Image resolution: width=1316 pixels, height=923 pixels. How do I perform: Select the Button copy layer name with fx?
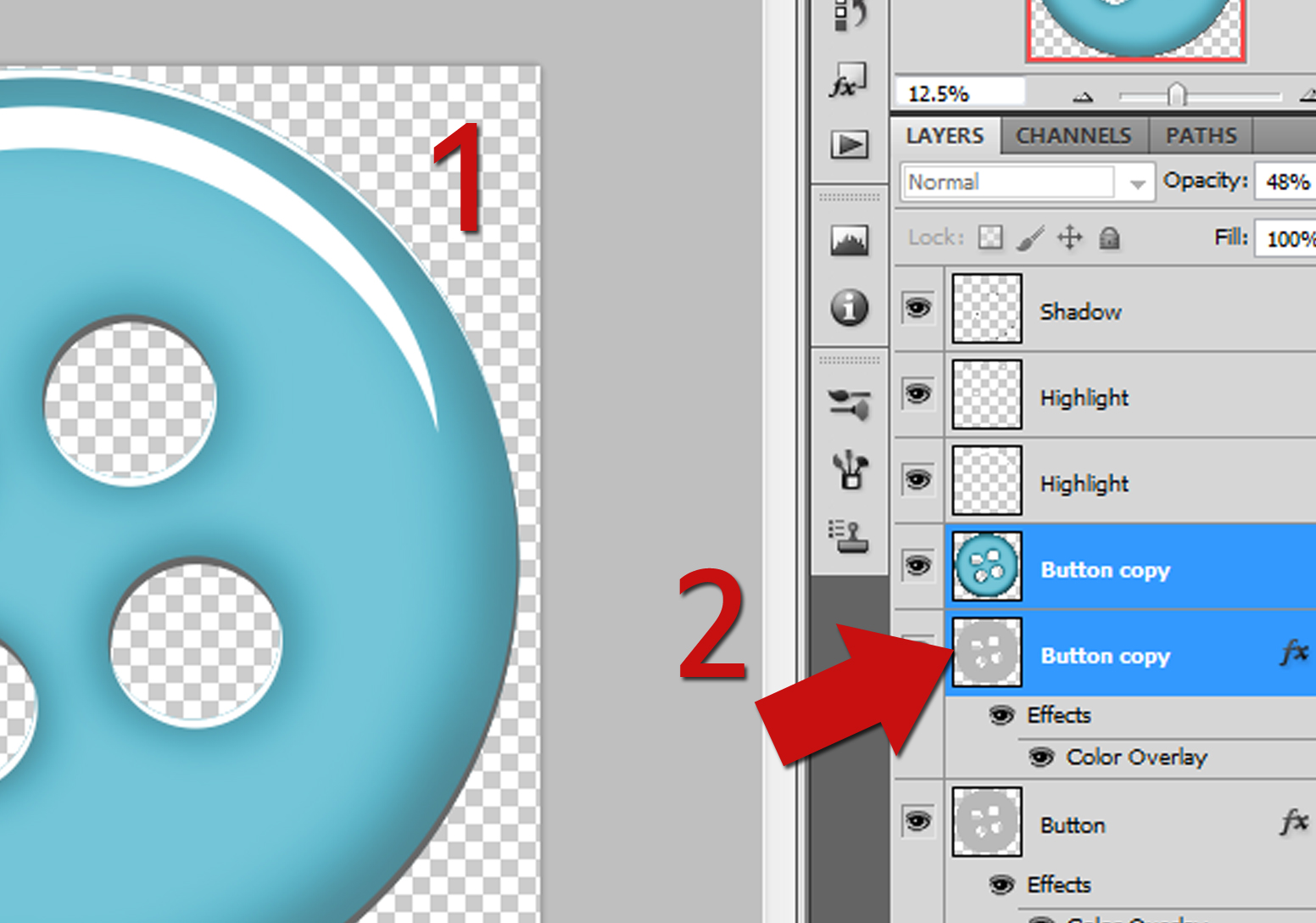click(1106, 656)
